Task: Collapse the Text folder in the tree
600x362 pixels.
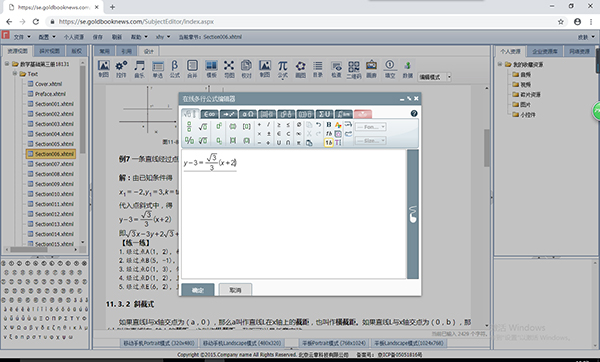Action: [x=15, y=73]
